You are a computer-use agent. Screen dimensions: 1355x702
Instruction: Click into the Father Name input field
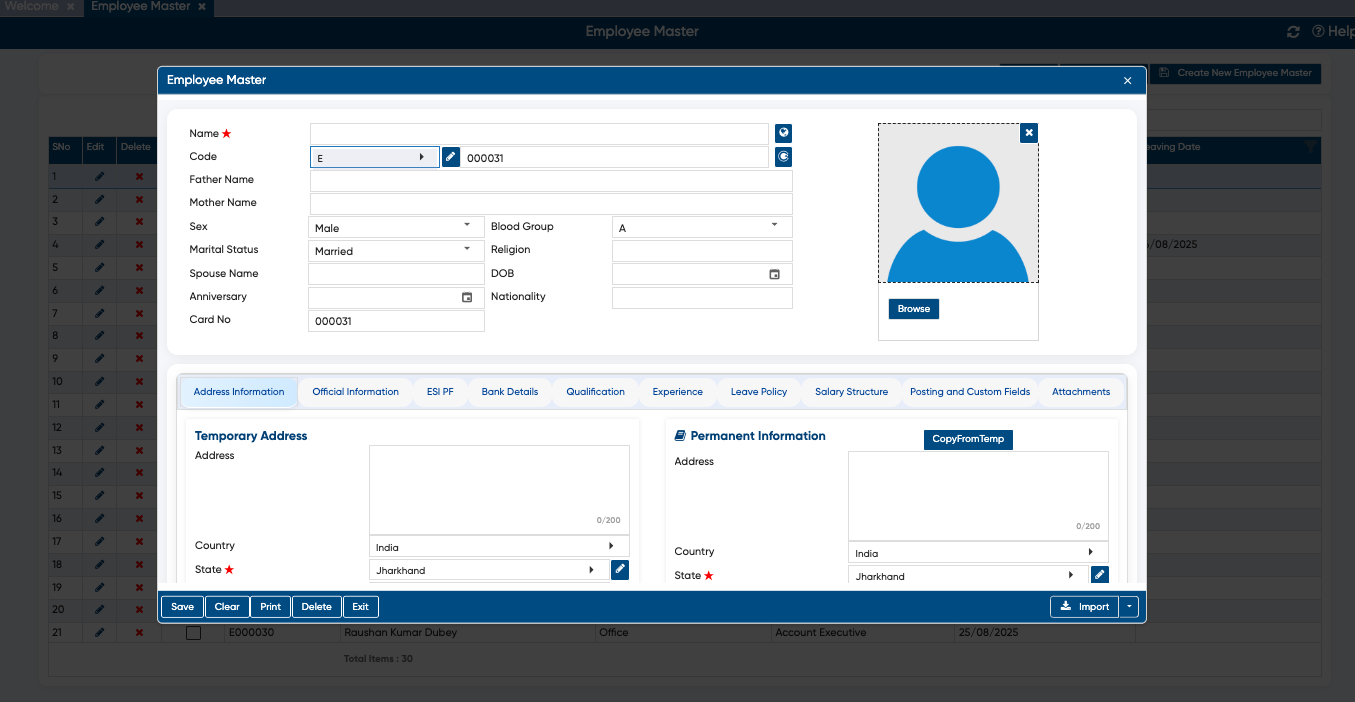(550, 181)
